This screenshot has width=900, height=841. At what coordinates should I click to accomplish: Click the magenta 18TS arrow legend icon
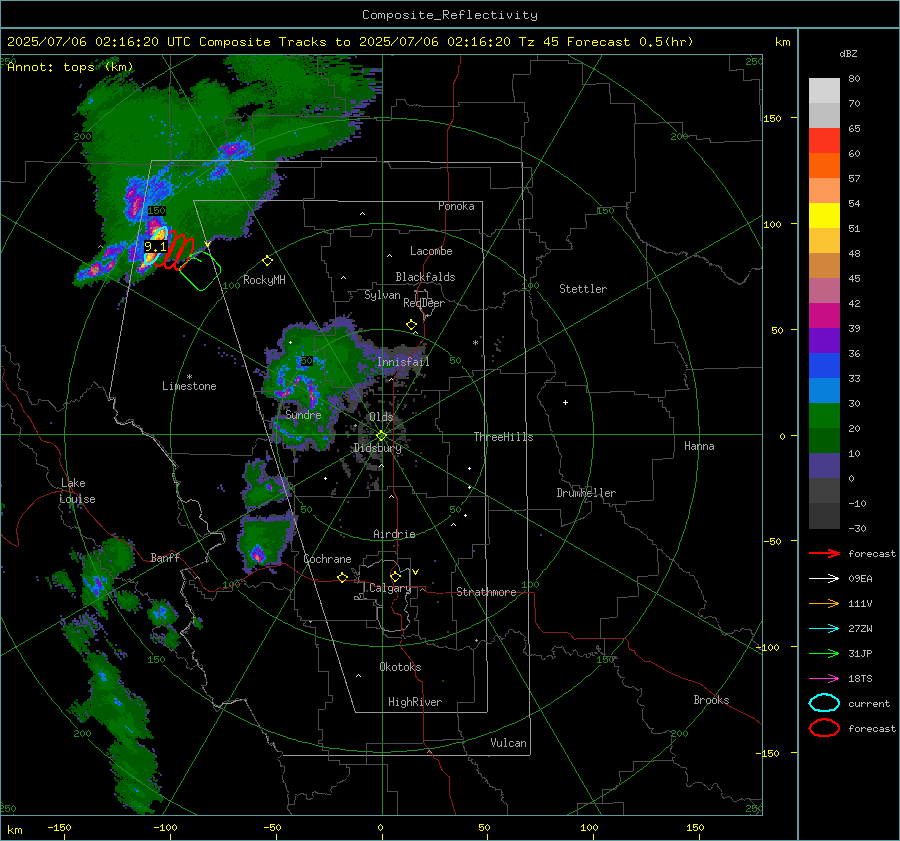click(824, 679)
